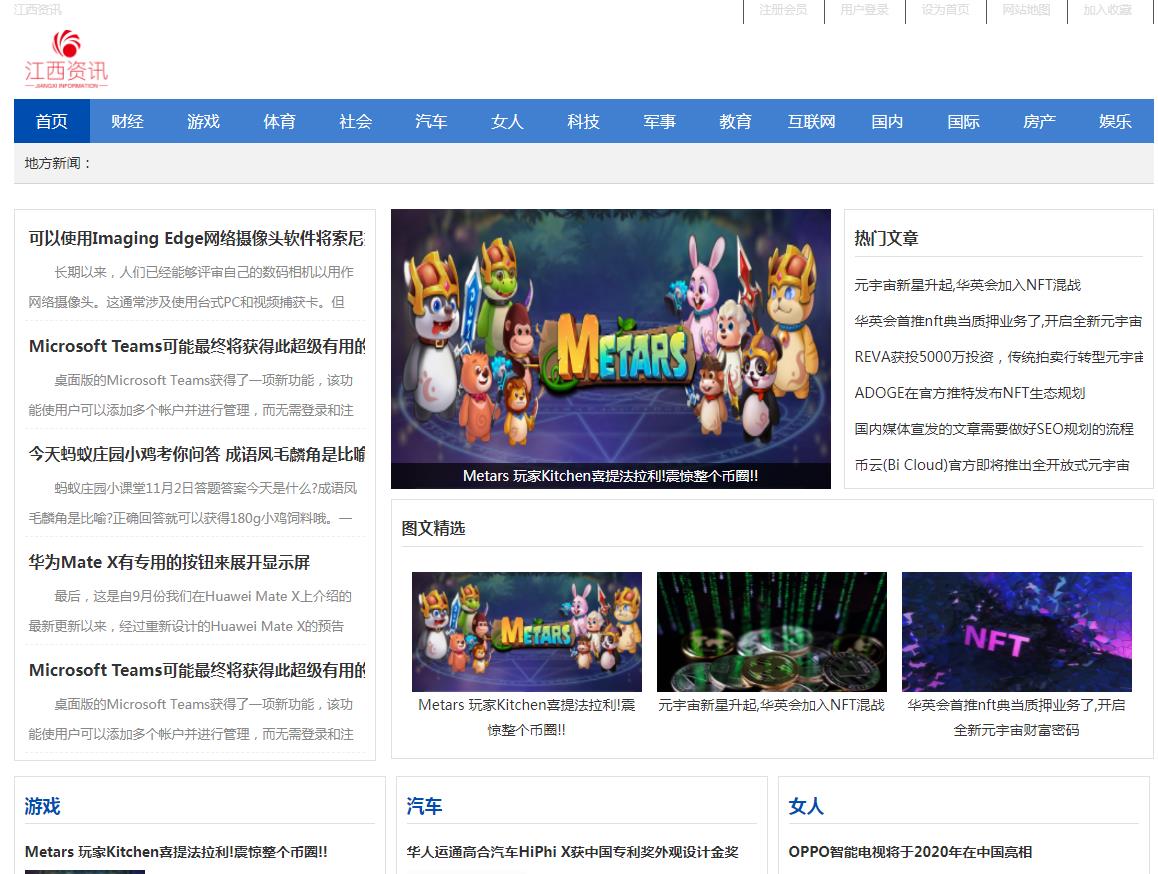Open hot article ADOGE在官方推特发布NFT生态规划
1158x874 pixels.
[970, 393]
